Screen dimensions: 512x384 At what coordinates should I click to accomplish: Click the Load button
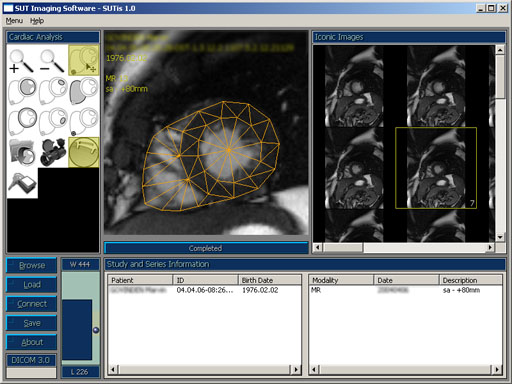[x=32, y=285]
